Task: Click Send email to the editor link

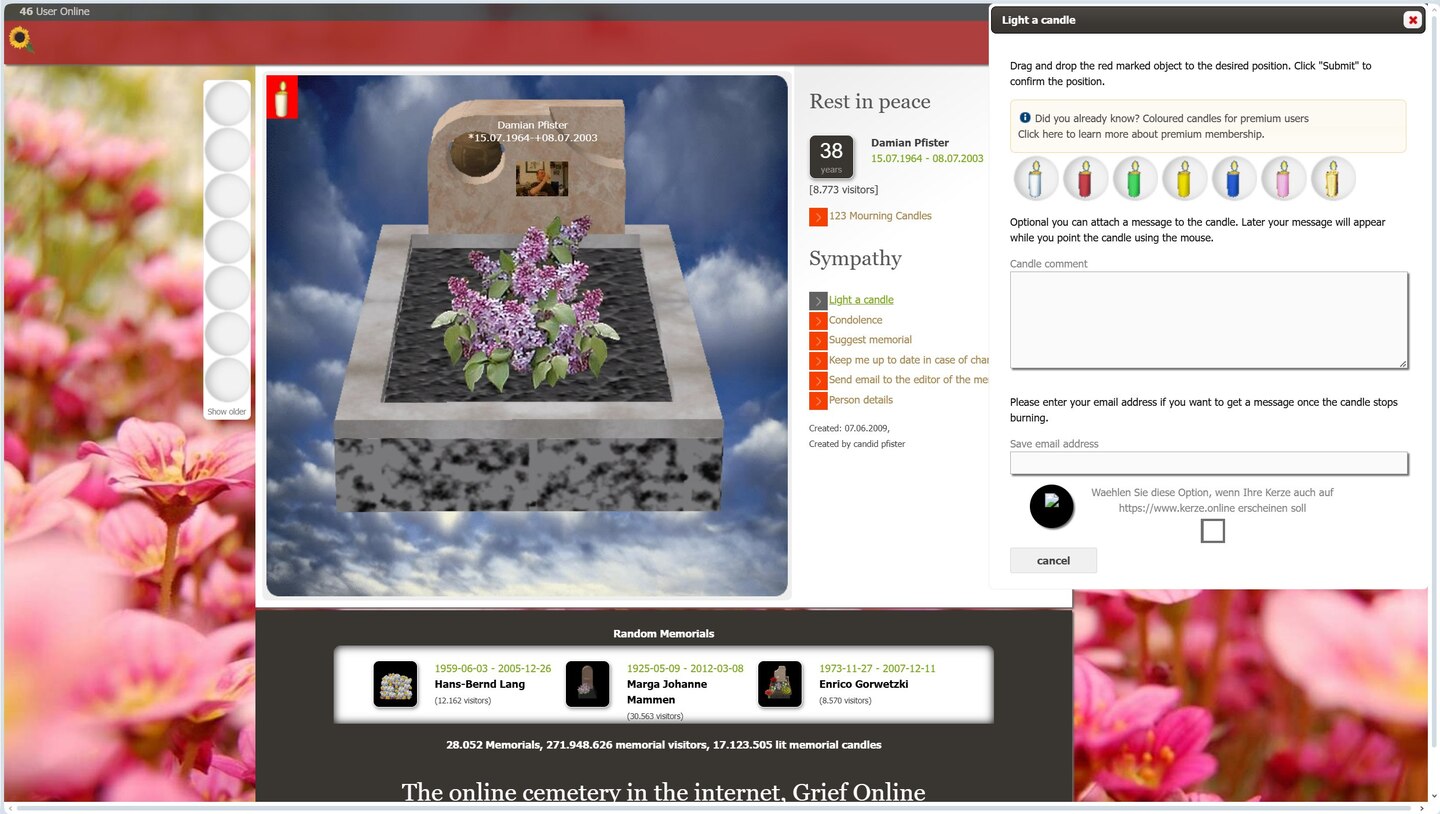Action: 908,380
